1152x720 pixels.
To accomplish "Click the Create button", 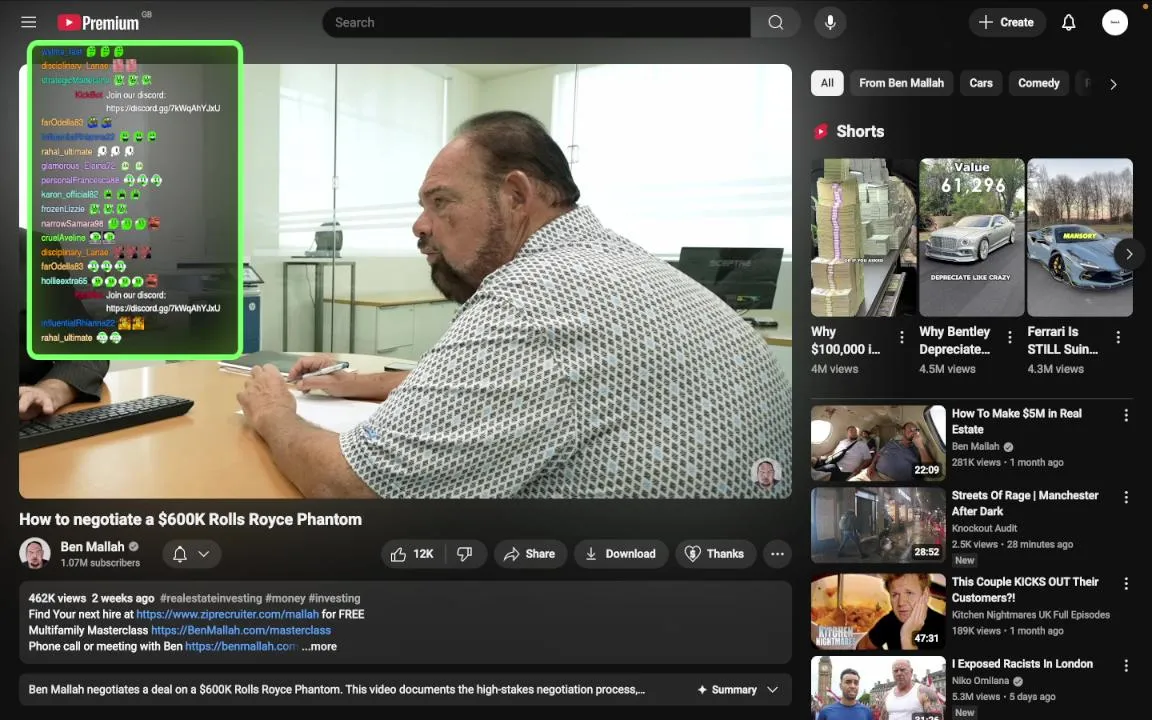I will [1007, 22].
